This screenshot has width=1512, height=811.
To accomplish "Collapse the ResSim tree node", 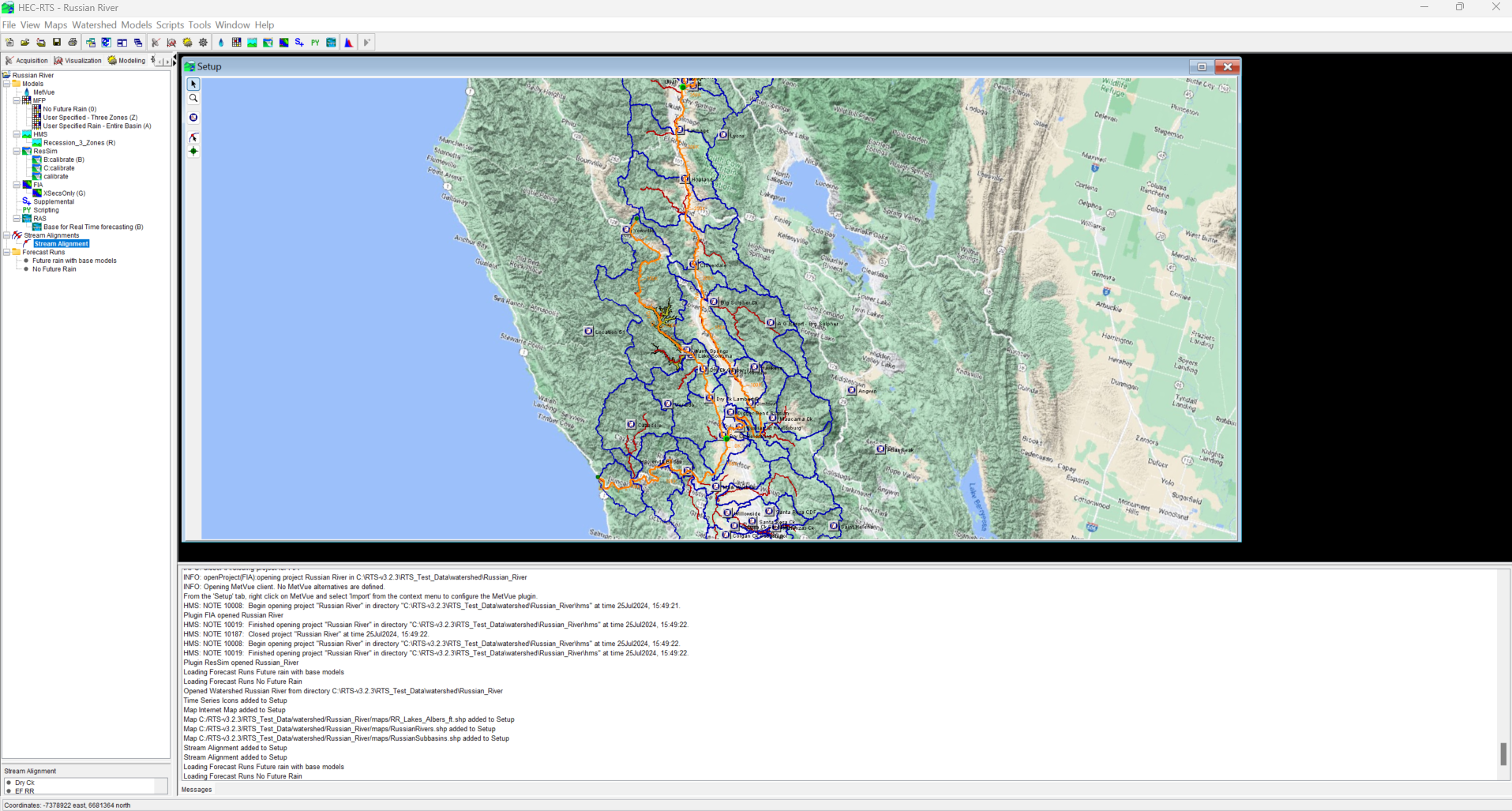I will pos(17,151).
